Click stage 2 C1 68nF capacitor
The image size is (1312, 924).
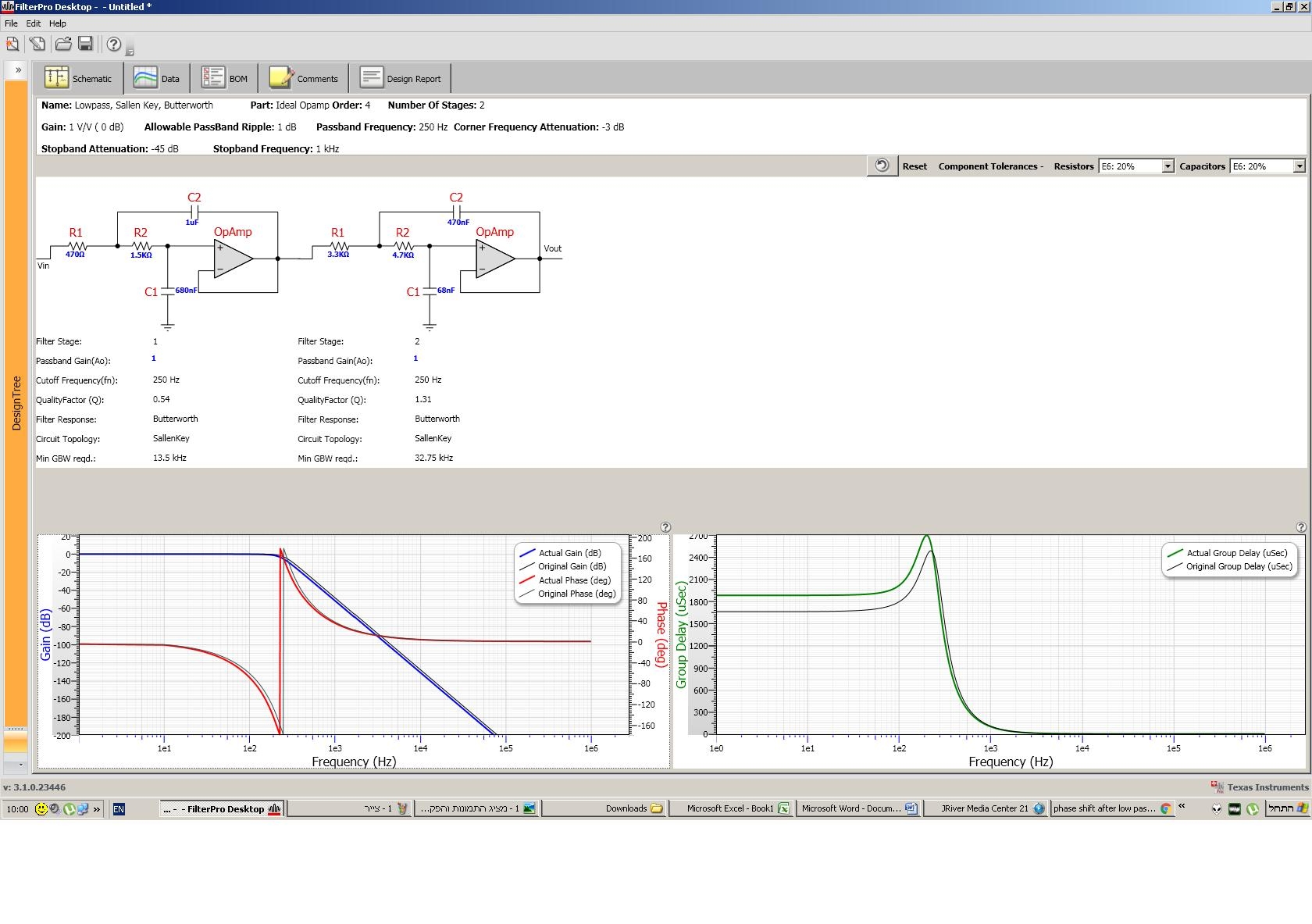tap(430, 291)
